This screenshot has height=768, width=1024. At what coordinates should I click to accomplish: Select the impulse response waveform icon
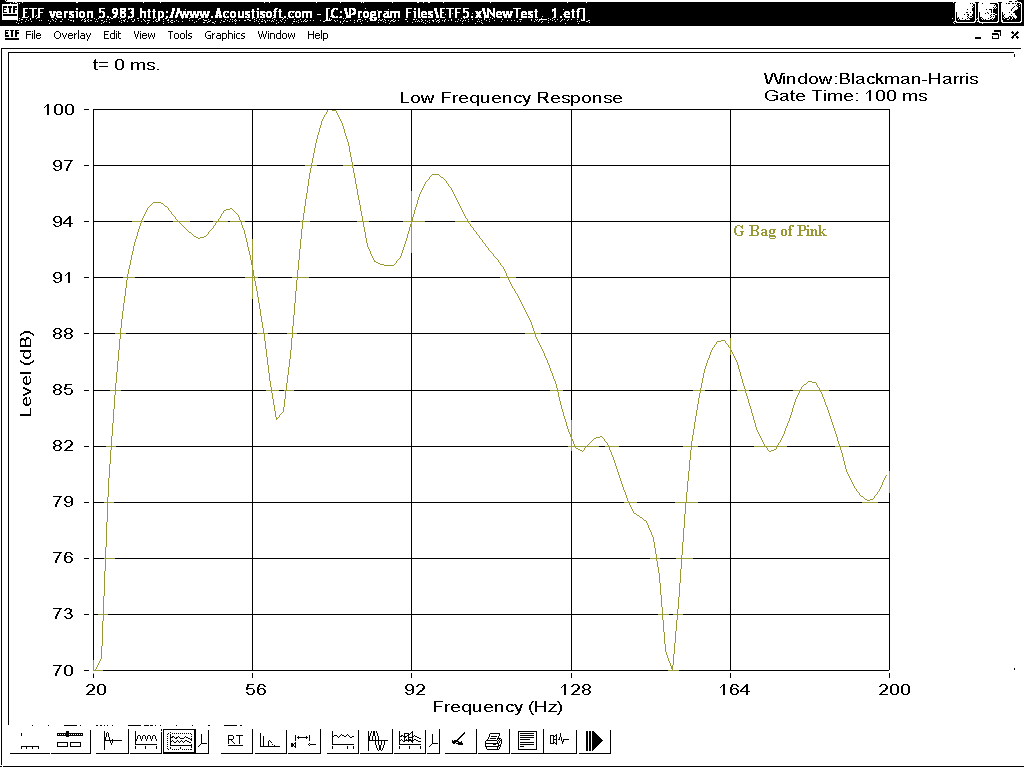[112, 741]
